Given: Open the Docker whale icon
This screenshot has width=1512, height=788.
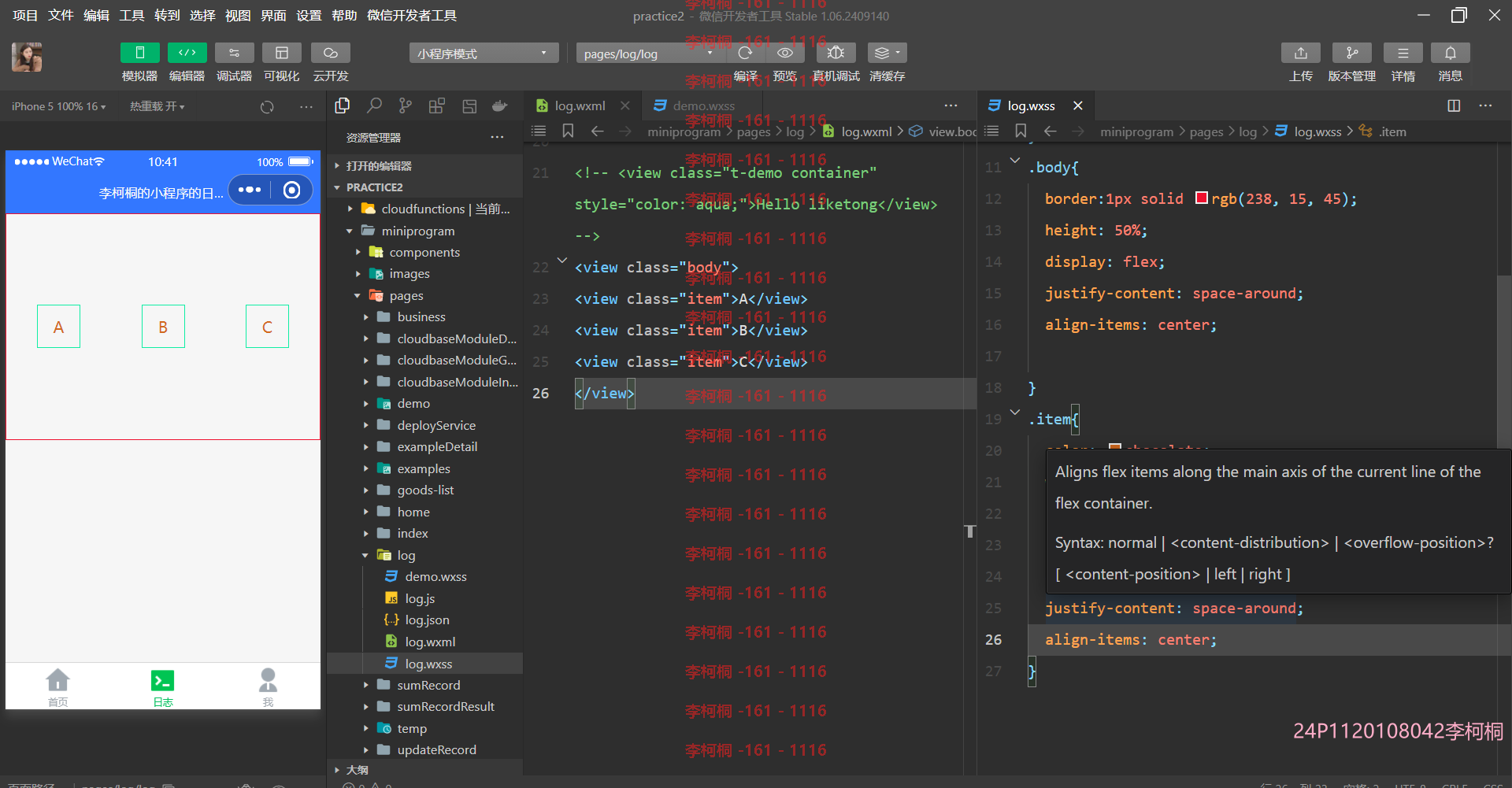Looking at the screenshot, I should pos(500,105).
